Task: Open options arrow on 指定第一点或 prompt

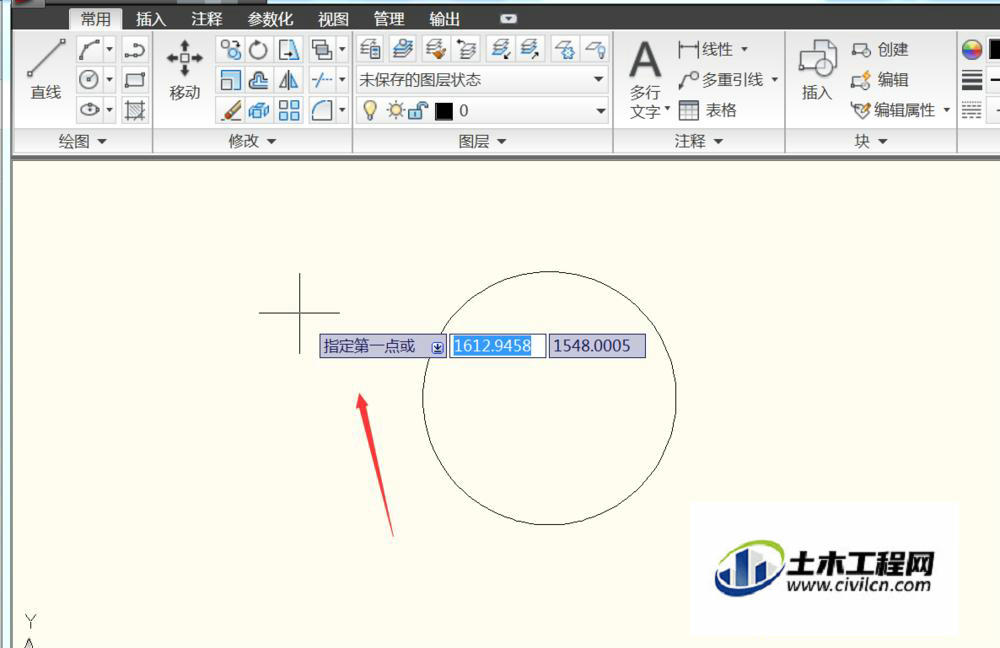Action: pos(438,347)
